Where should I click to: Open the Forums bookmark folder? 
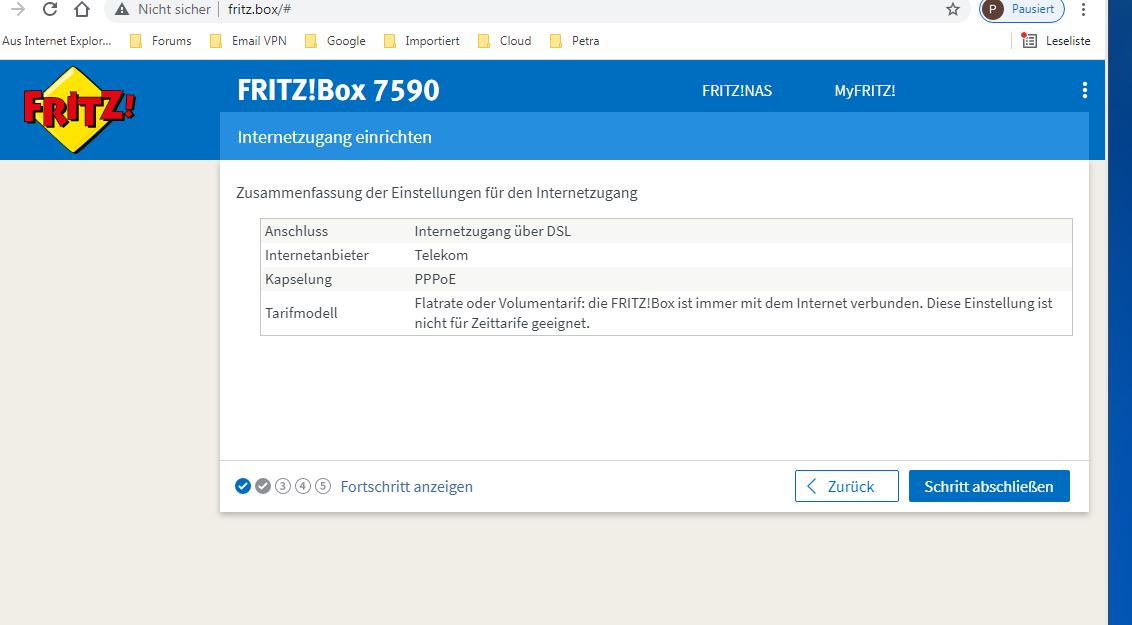click(x=161, y=41)
